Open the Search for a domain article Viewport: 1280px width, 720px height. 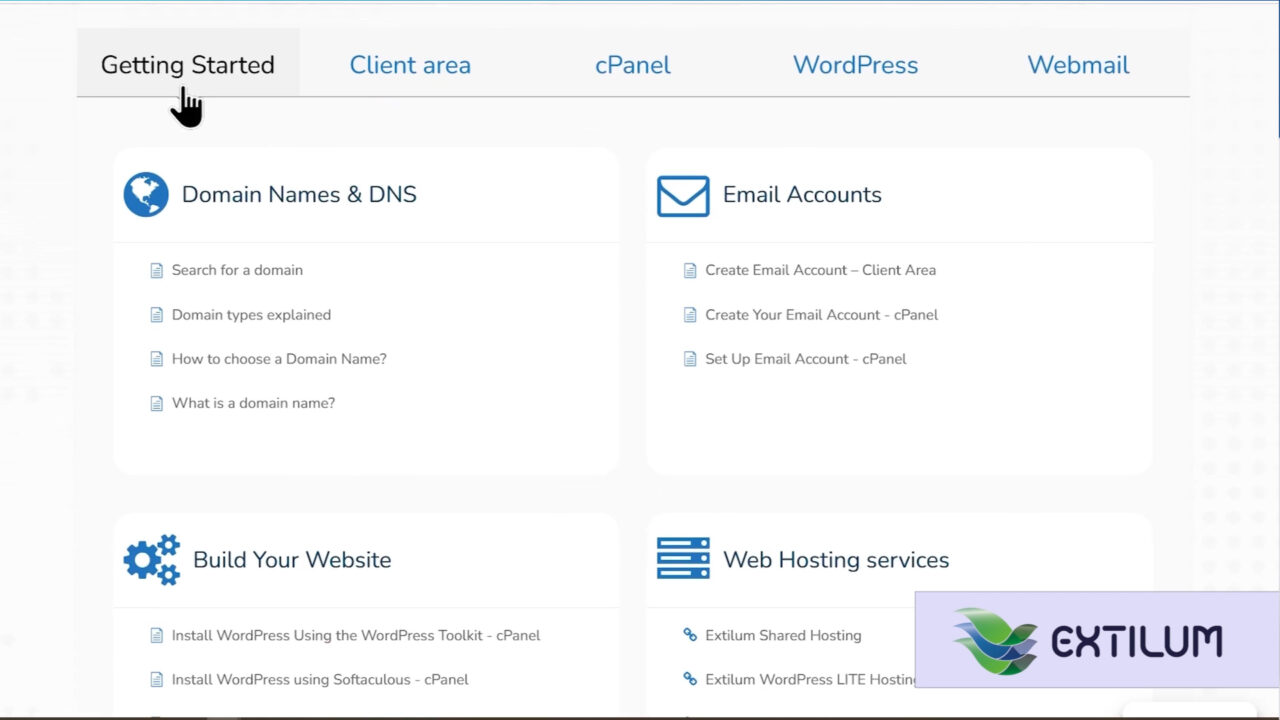(x=237, y=269)
